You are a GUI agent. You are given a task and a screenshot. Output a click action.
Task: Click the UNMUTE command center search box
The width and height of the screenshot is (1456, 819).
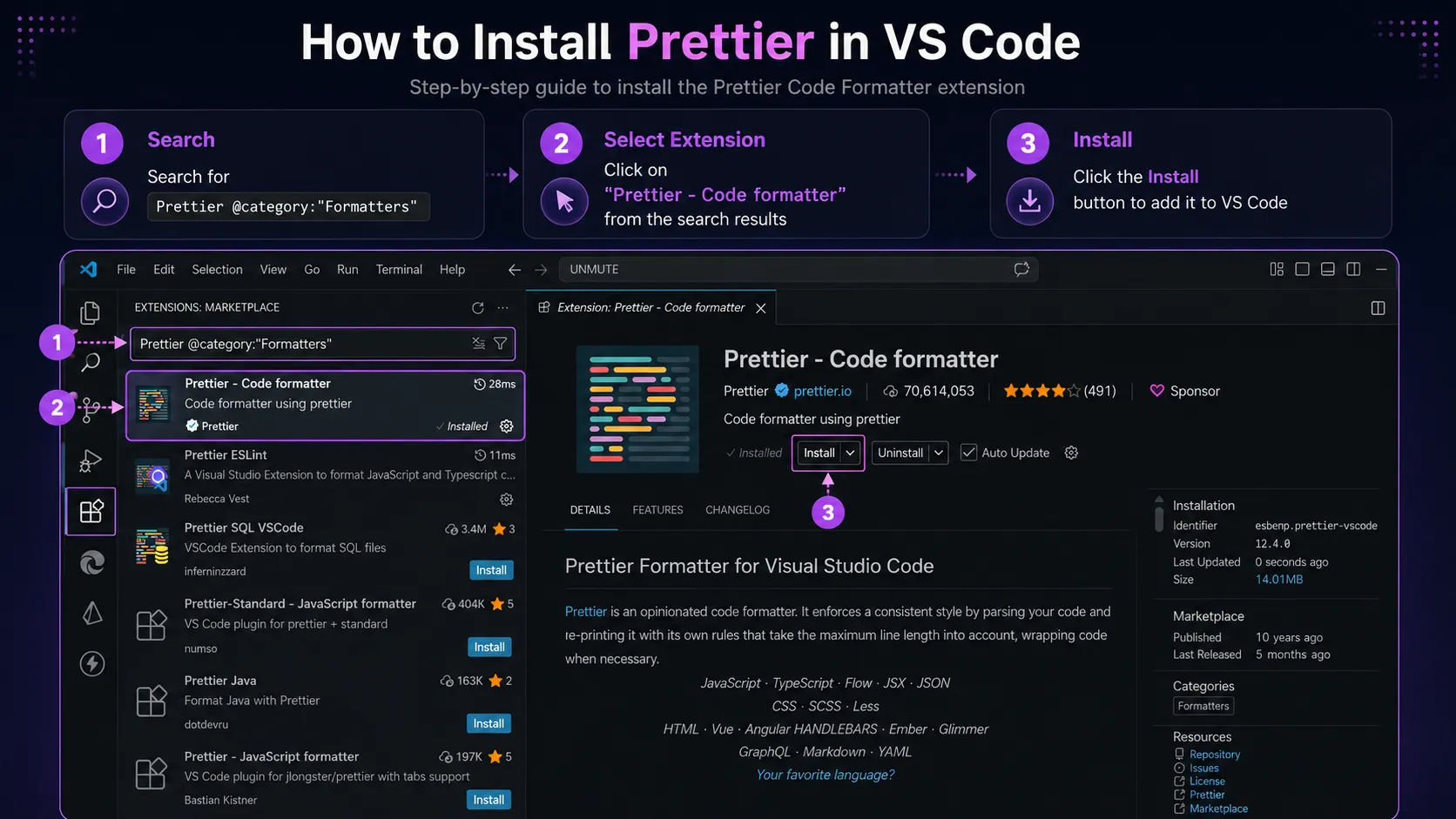[x=798, y=270]
